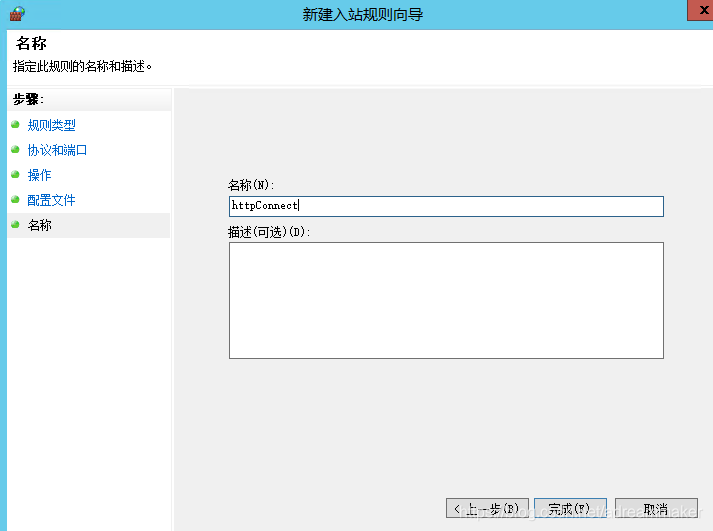Click the 新建入站规则向导 window title text
This screenshot has height=531, width=713.
(x=363, y=15)
